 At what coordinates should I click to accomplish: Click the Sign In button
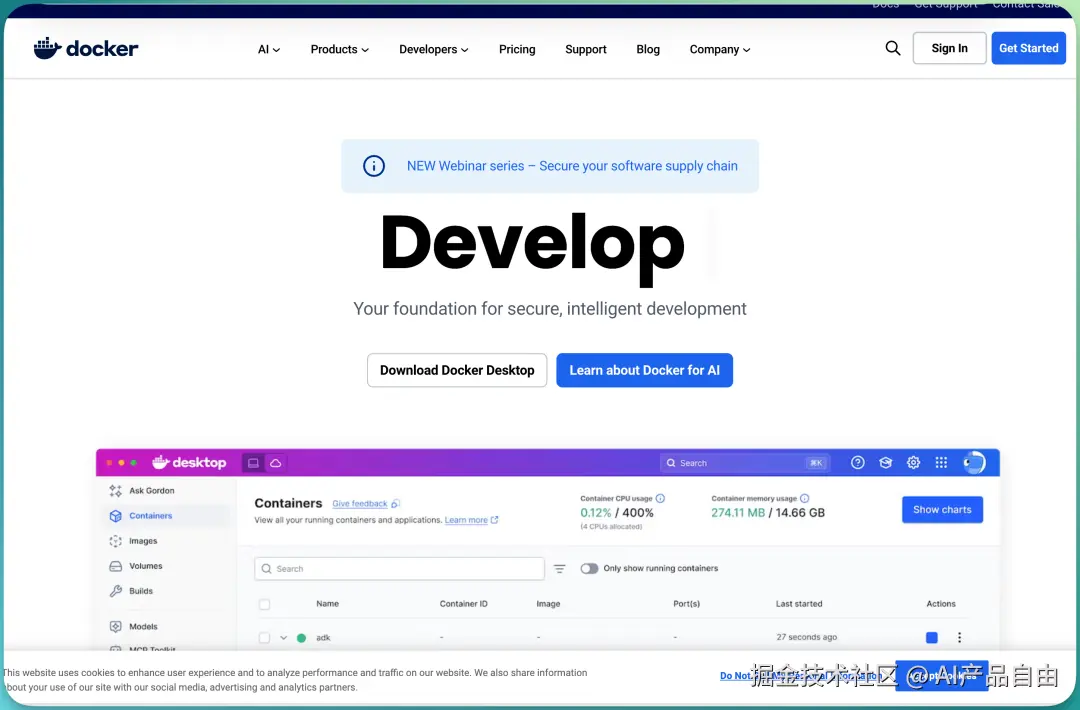point(950,48)
